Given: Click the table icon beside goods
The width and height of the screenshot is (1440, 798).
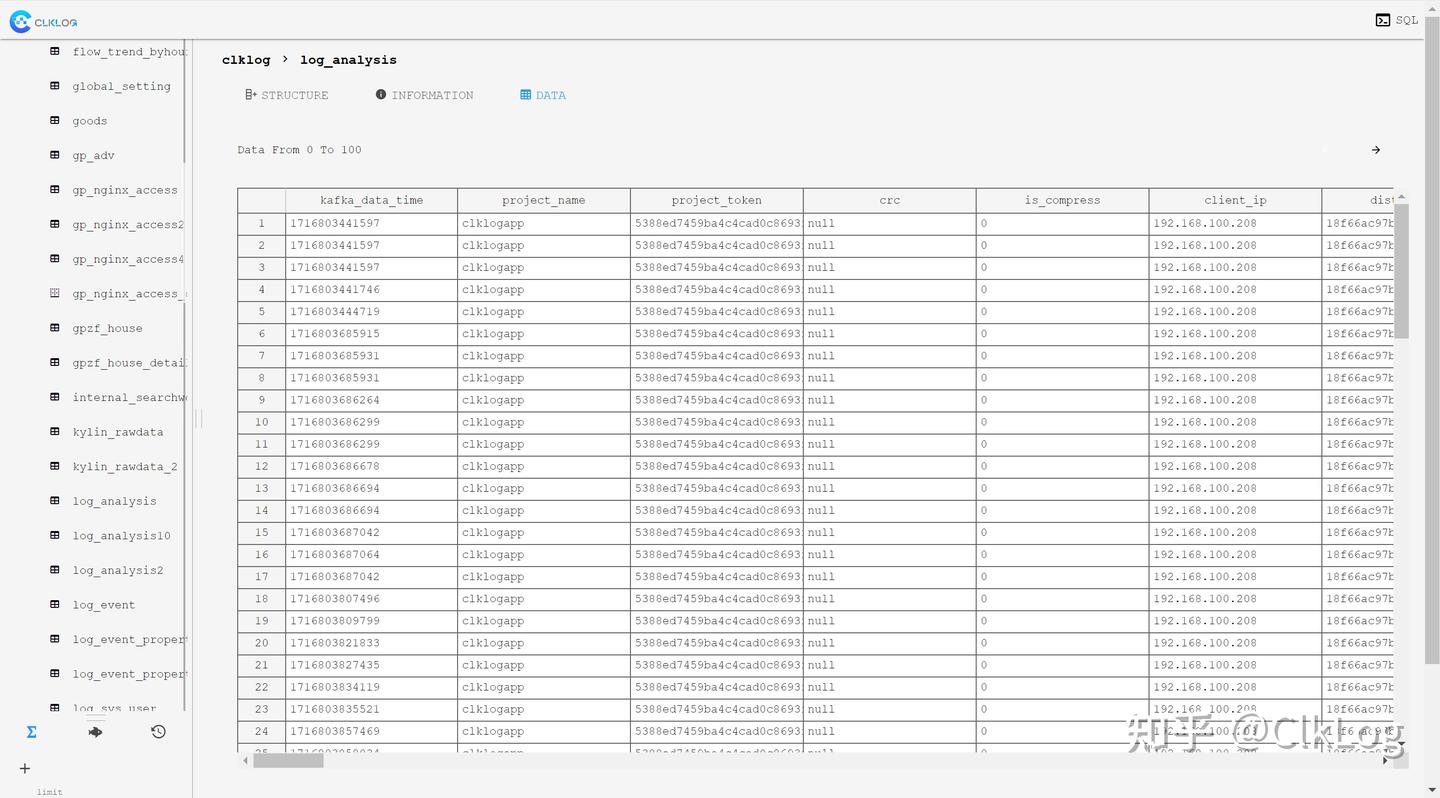Looking at the screenshot, I should click(x=55, y=120).
